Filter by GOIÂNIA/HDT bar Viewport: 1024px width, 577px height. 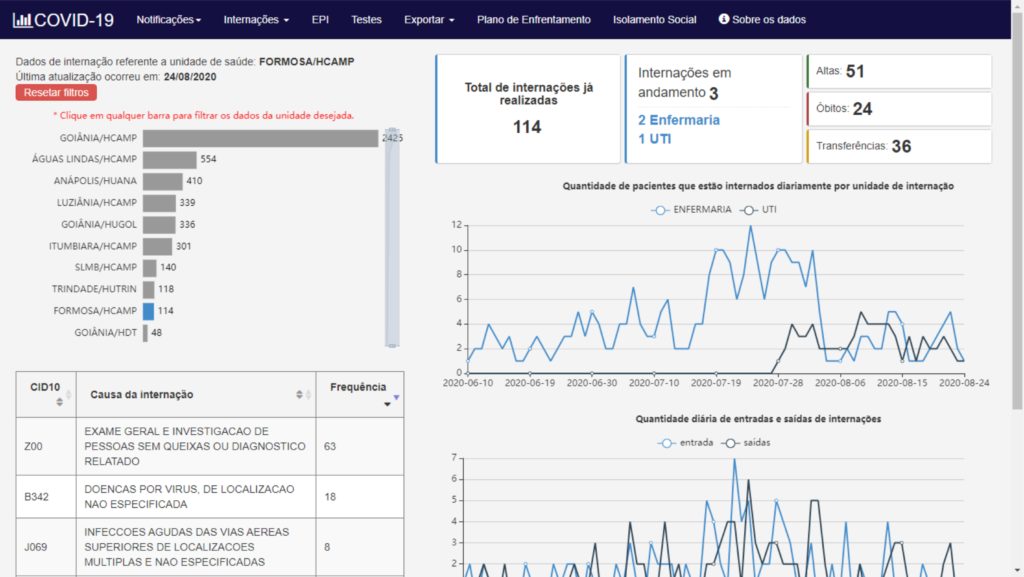(145, 333)
